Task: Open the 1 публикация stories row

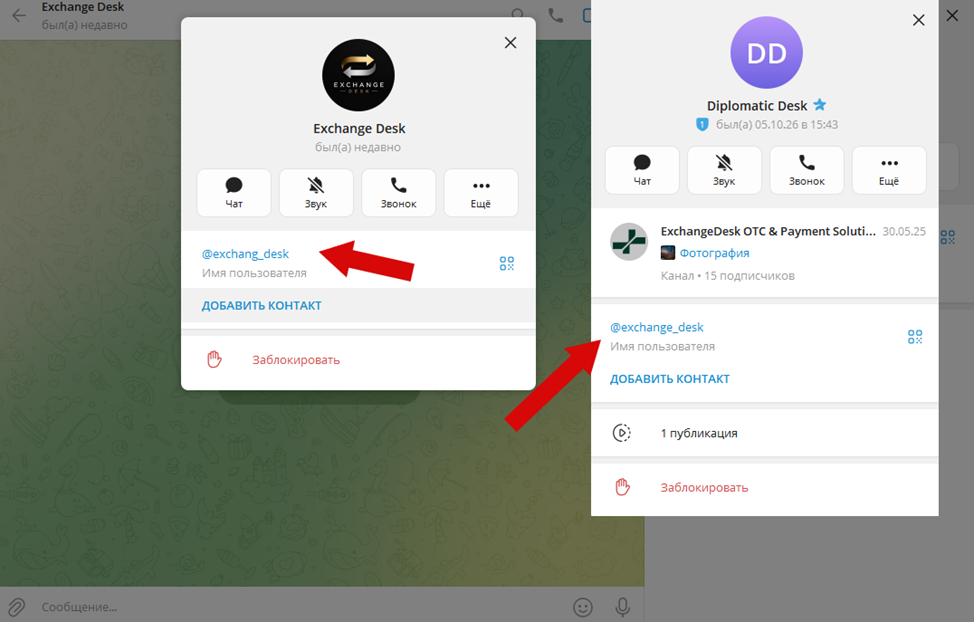Action: click(765, 433)
